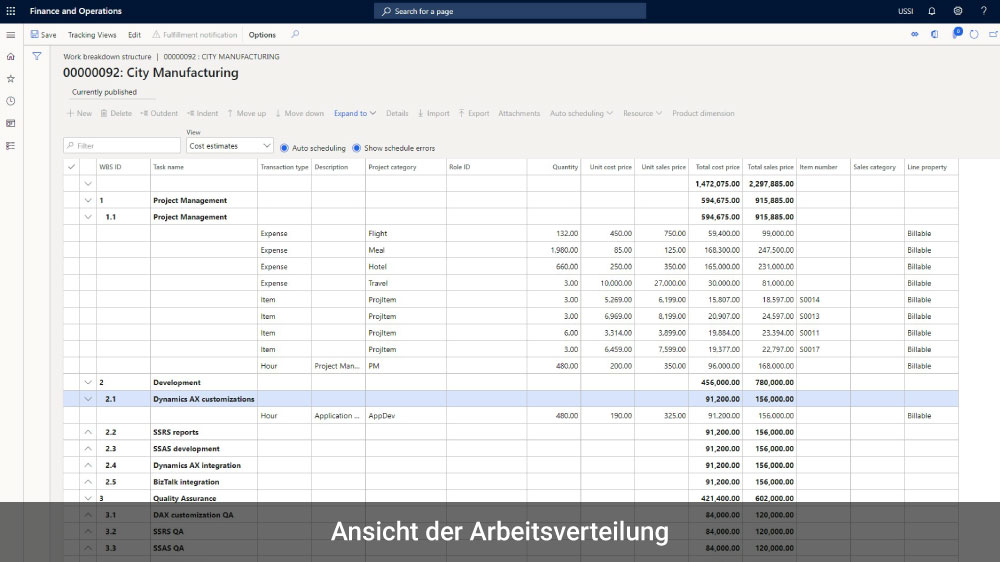Open the filter pane funnel icon
The height and width of the screenshot is (562, 1000).
[37, 57]
